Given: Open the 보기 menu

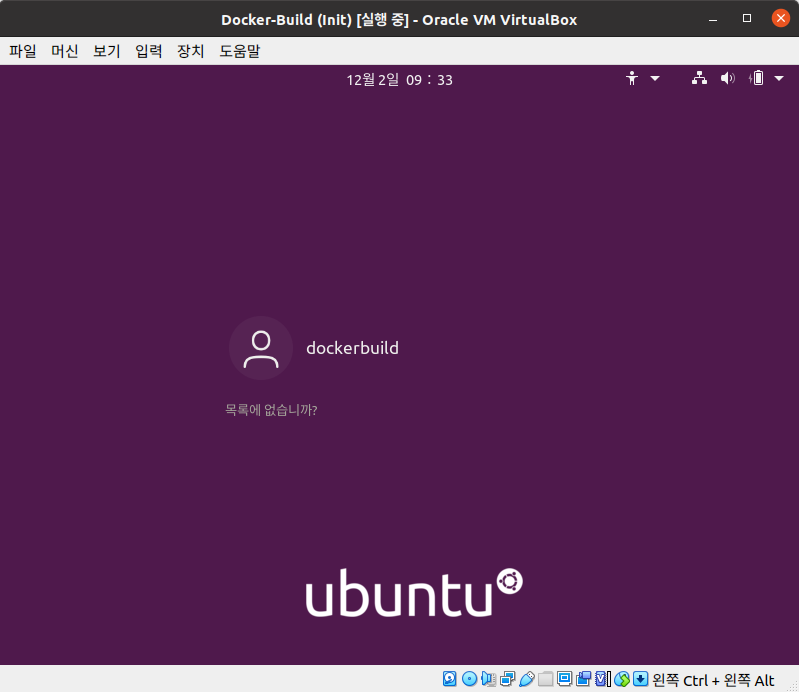Looking at the screenshot, I should click(106, 51).
